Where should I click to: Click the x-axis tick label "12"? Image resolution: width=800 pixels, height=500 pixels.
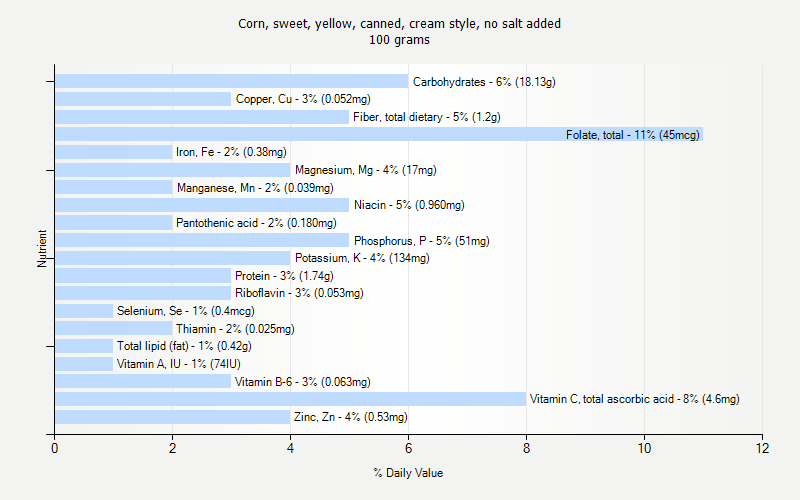click(762, 448)
